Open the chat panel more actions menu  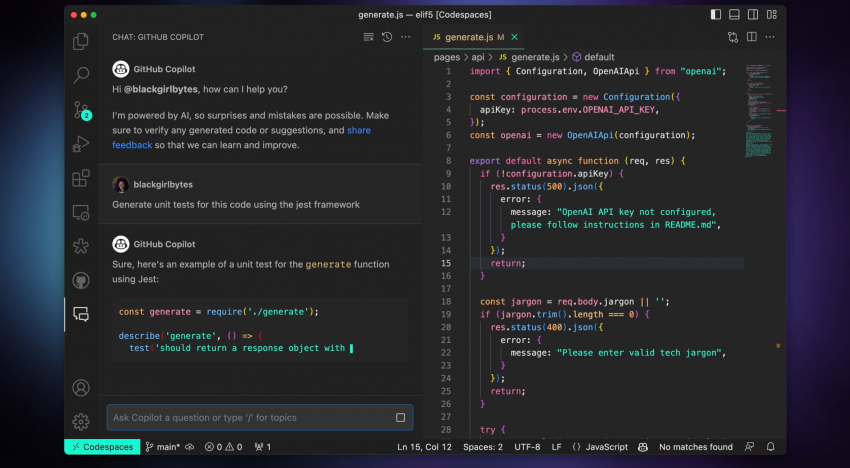pyautogui.click(x=405, y=37)
